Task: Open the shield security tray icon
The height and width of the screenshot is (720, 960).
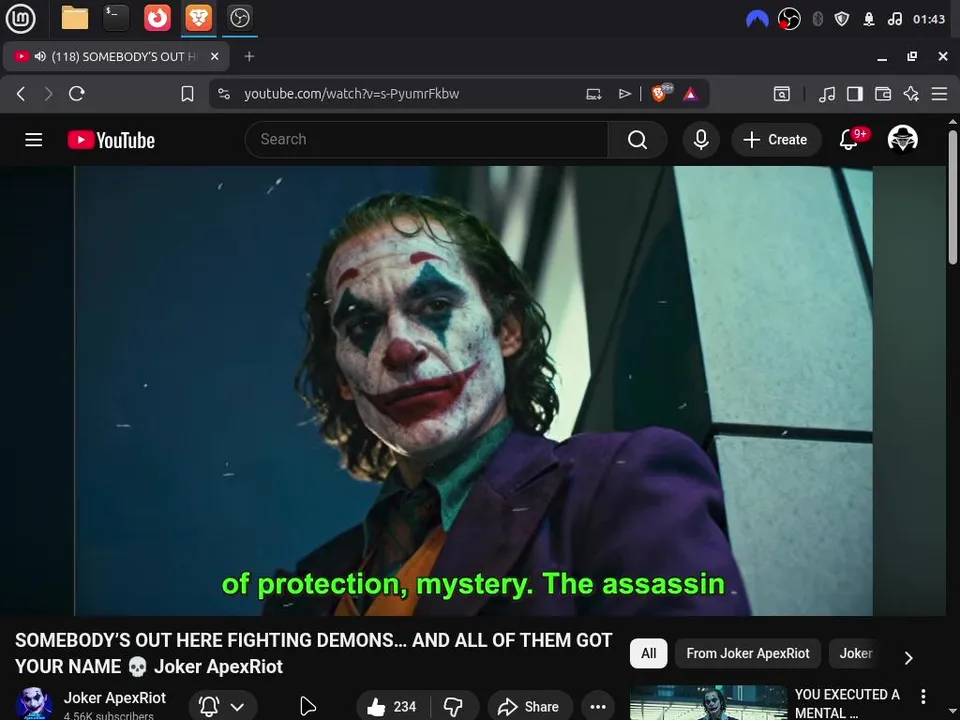Action: pos(842,19)
